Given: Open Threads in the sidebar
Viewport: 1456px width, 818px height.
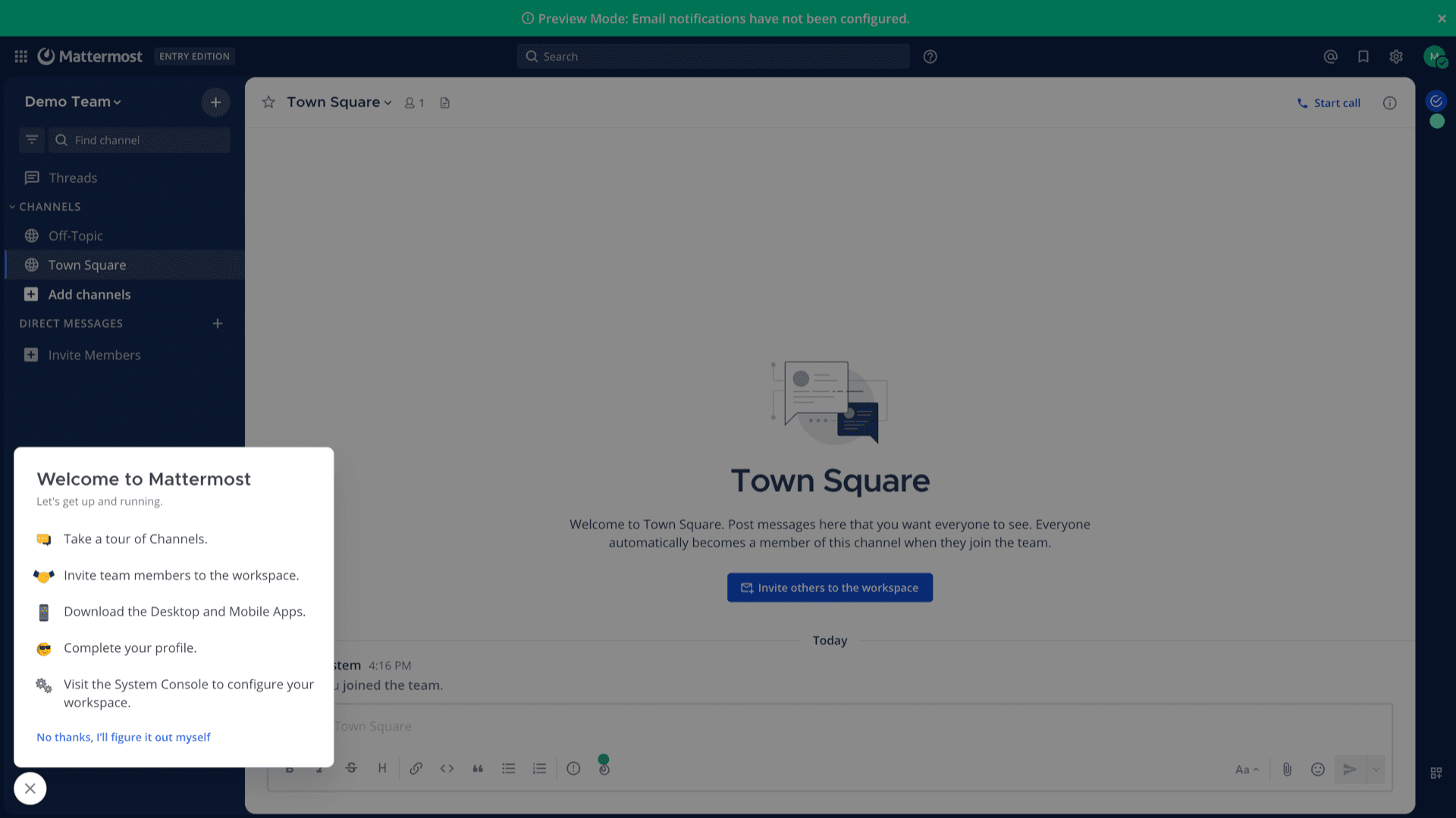Looking at the screenshot, I should [x=124, y=177].
